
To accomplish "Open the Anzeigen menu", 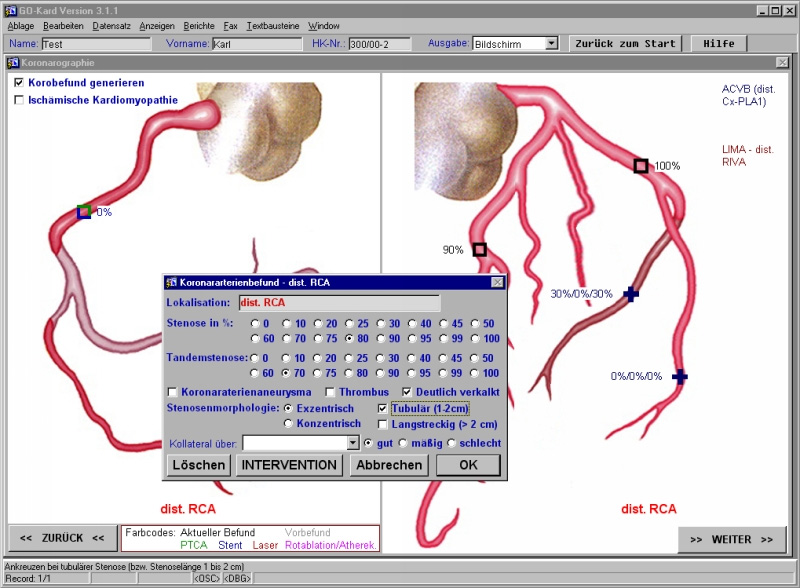I will [x=157, y=26].
